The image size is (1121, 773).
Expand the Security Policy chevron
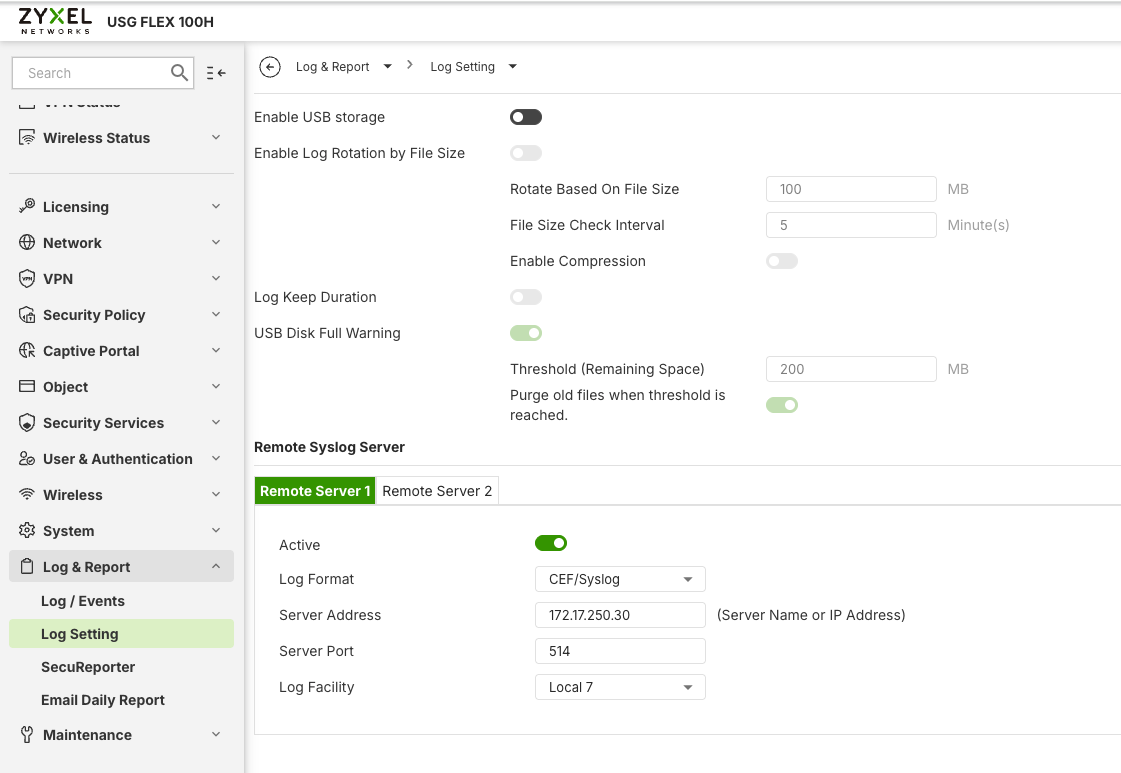point(216,315)
